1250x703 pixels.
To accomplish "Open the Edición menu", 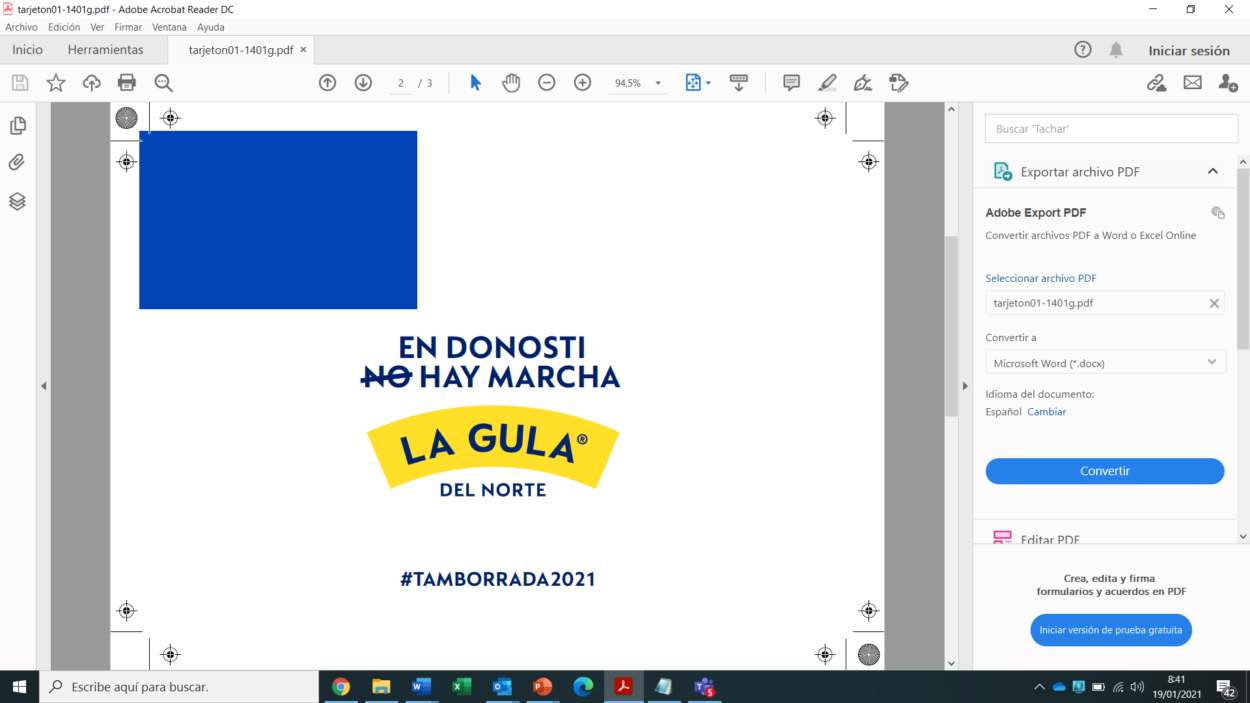I will pyautogui.click(x=64, y=27).
